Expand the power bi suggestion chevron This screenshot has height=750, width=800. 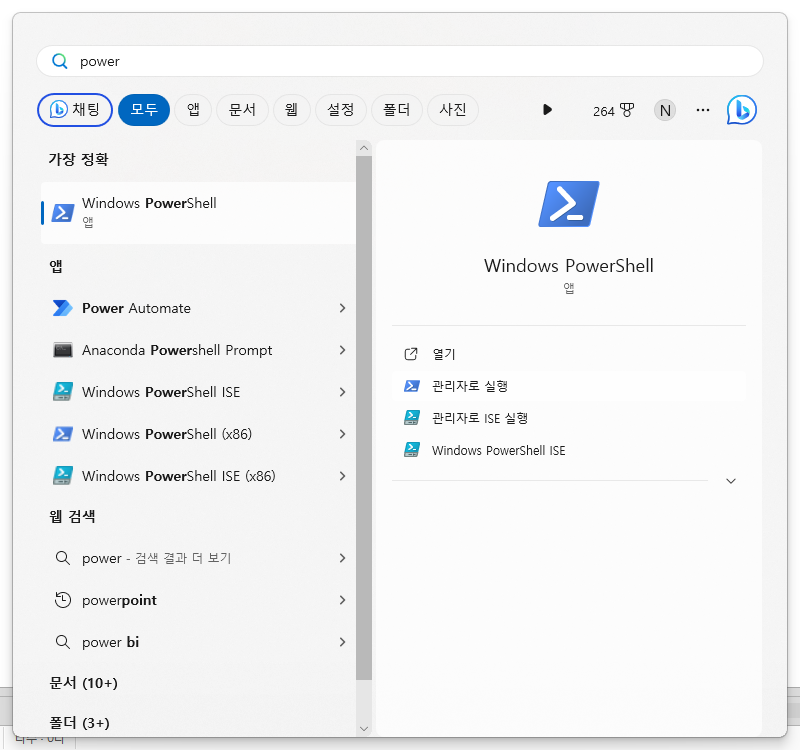(342, 642)
